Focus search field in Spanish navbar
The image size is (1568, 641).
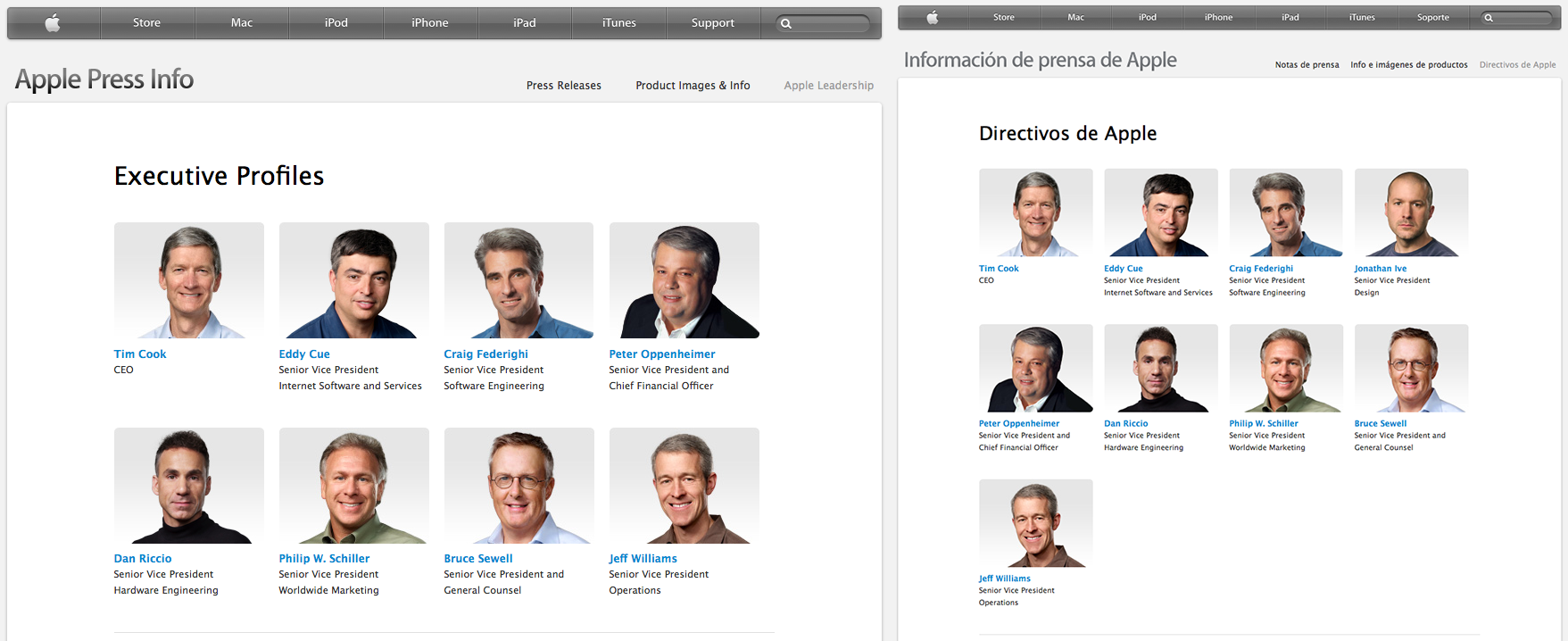click(1516, 18)
